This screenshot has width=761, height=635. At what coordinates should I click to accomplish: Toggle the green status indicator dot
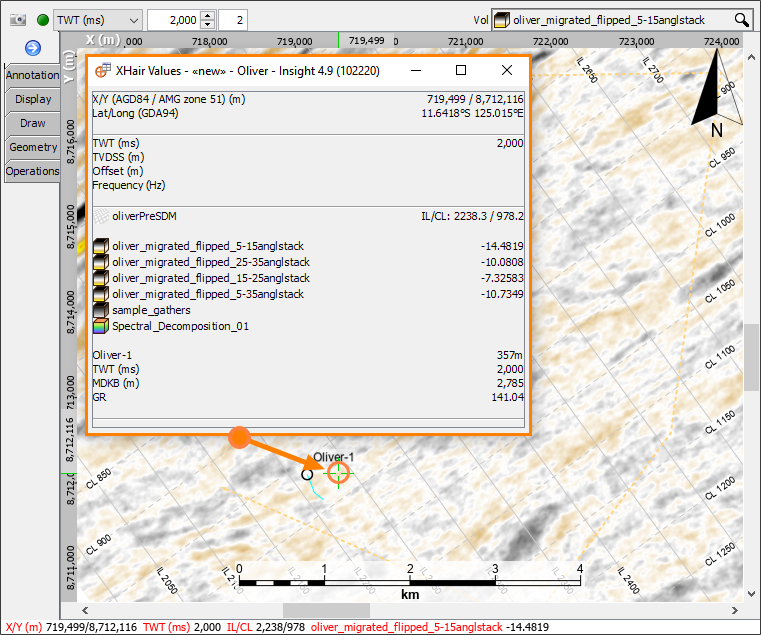click(43, 20)
